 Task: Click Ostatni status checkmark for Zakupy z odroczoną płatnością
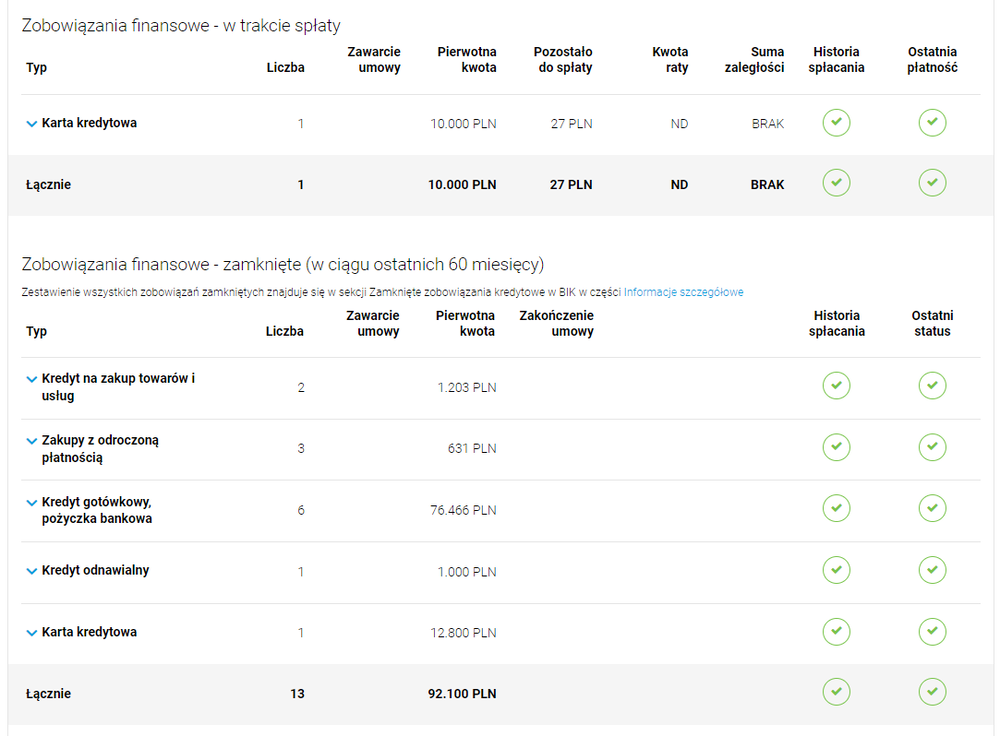click(932, 446)
